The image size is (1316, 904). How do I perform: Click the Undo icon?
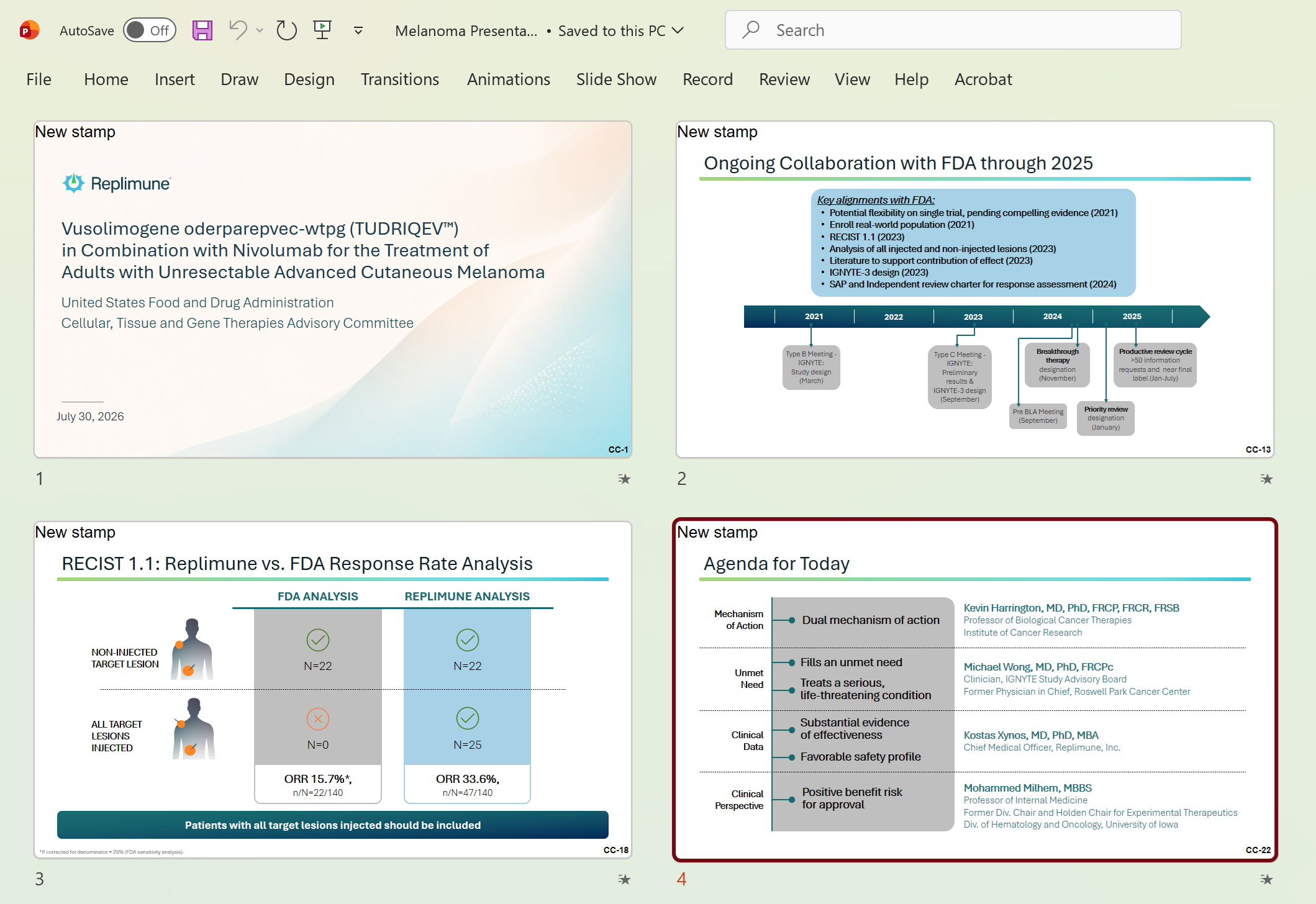coord(238,30)
